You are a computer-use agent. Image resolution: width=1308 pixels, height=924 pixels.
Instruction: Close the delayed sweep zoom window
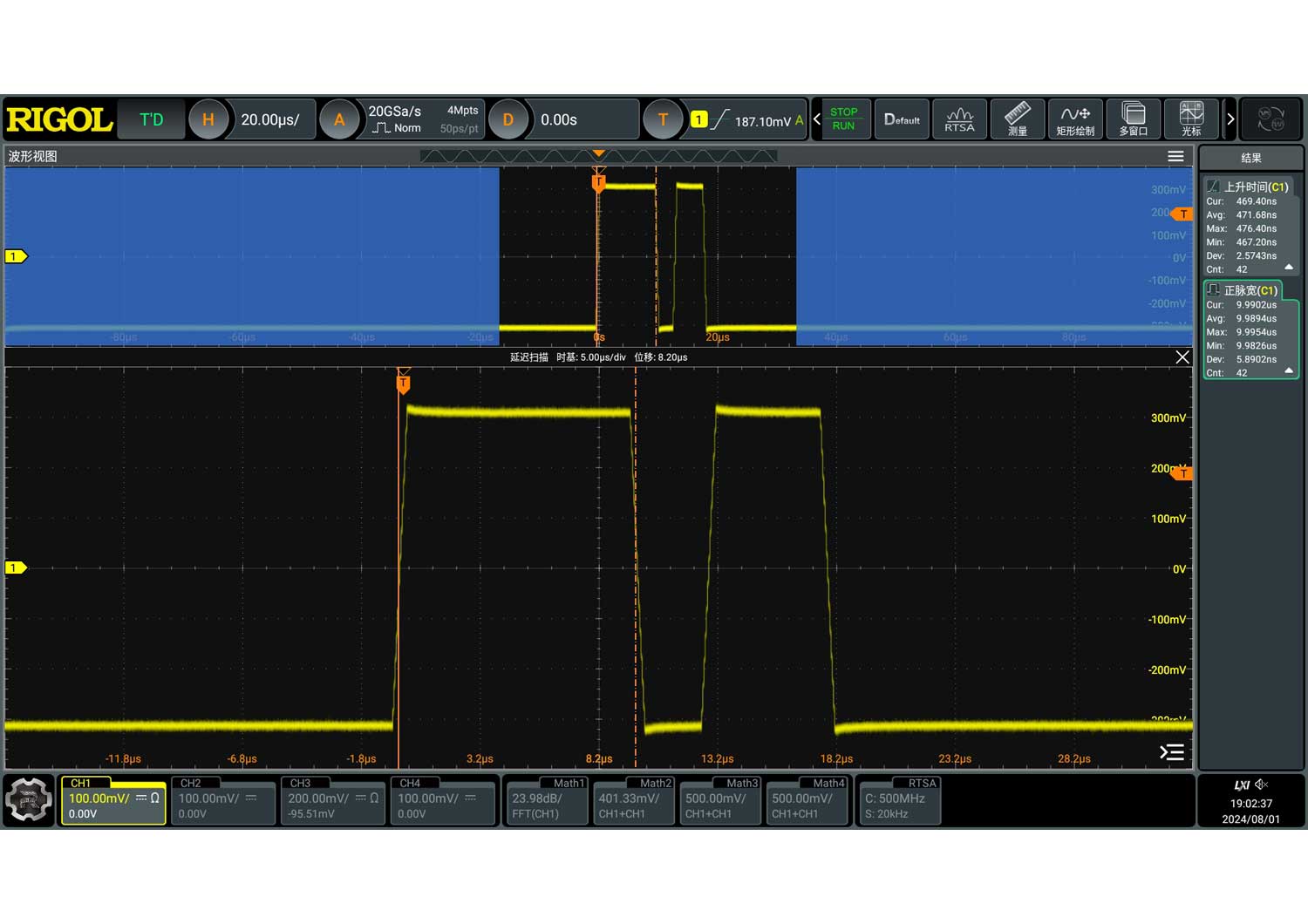[1182, 357]
